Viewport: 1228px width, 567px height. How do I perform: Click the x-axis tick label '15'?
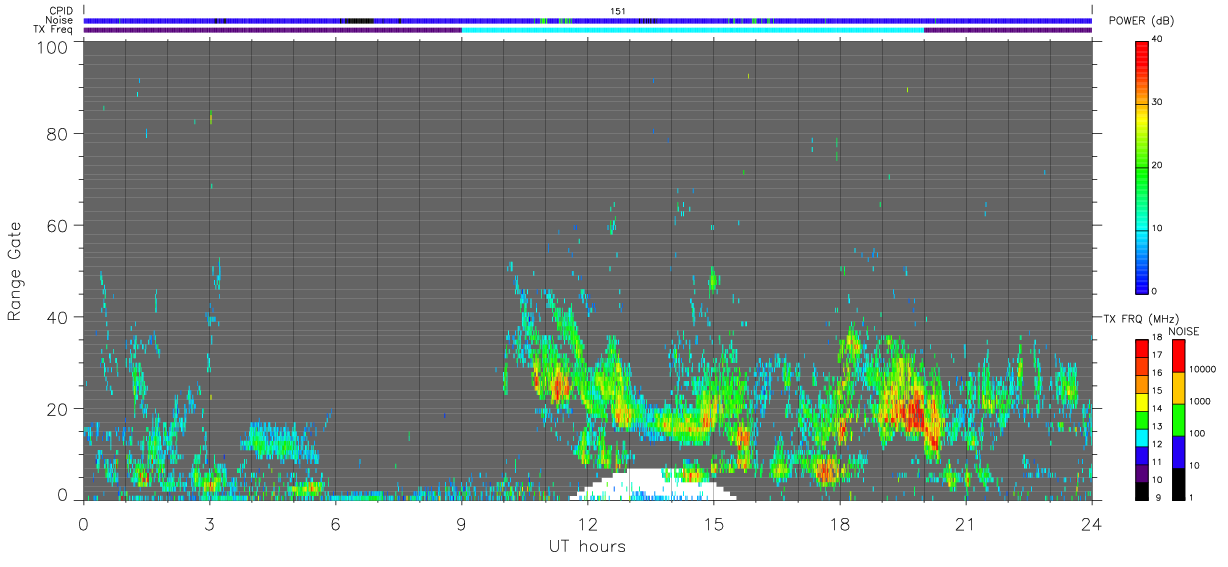coord(714,523)
